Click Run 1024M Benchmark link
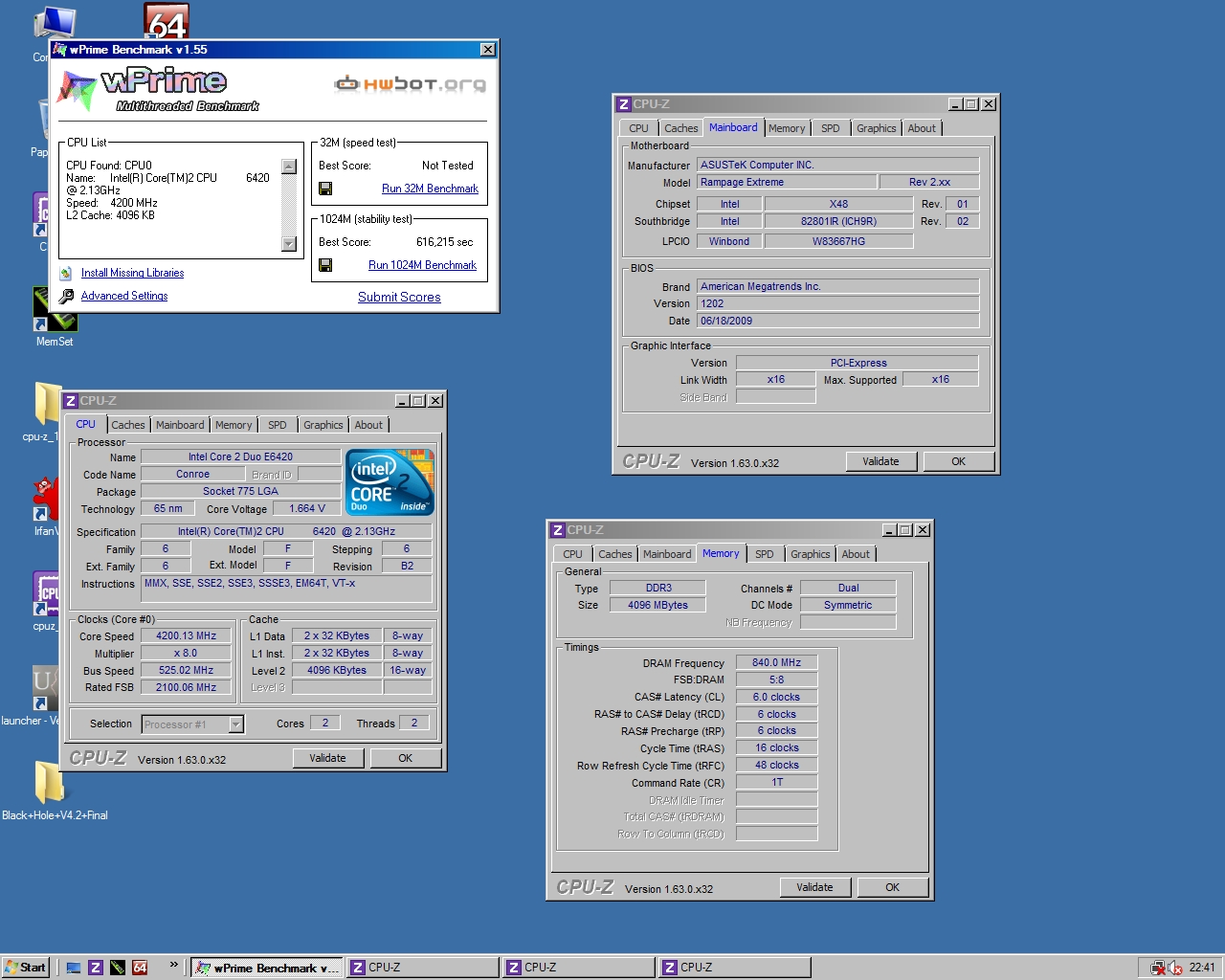The height and width of the screenshot is (980, 1225). [x=422, y=265]
